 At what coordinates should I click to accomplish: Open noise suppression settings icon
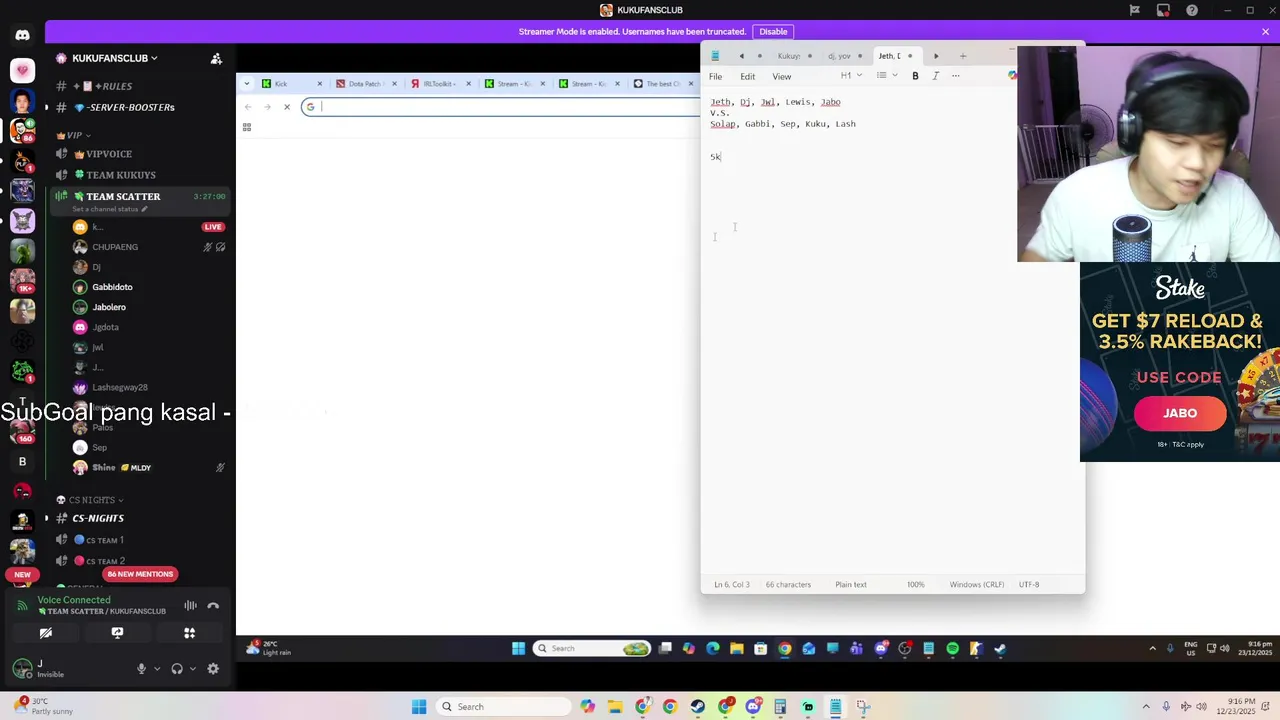(190, 605)
